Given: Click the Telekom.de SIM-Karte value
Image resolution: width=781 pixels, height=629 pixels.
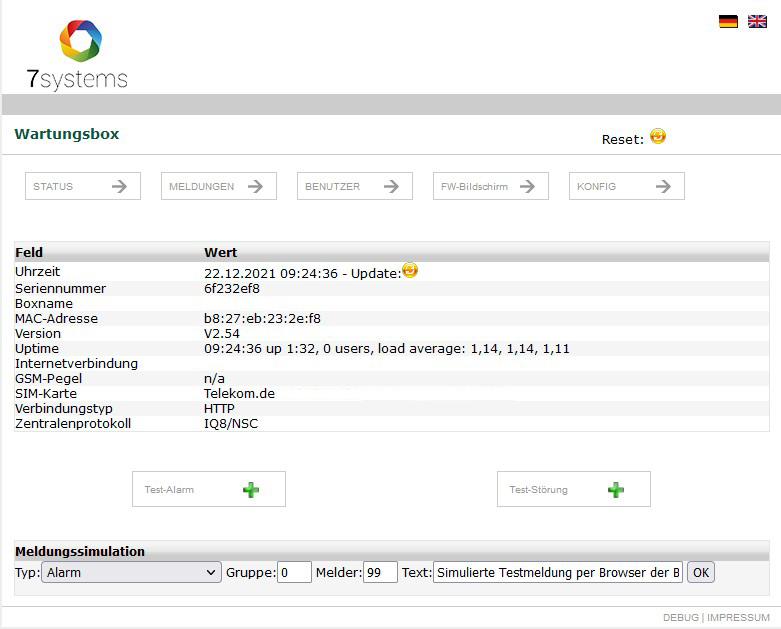Looking at the screenshot, I should pyautogui.click(x=239, y=393).
